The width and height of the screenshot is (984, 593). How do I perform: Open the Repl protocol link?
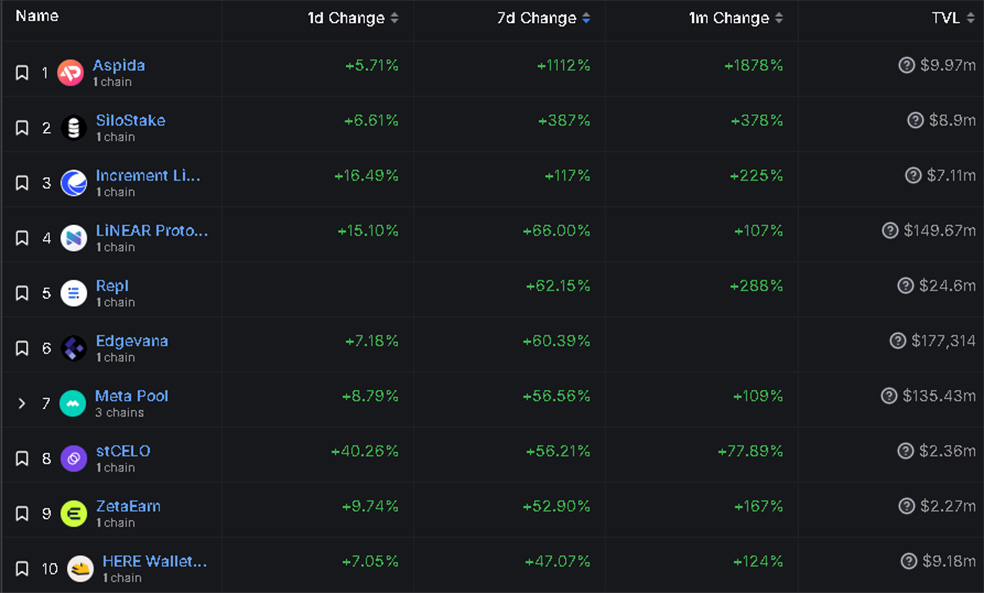[x=112, y=286]
